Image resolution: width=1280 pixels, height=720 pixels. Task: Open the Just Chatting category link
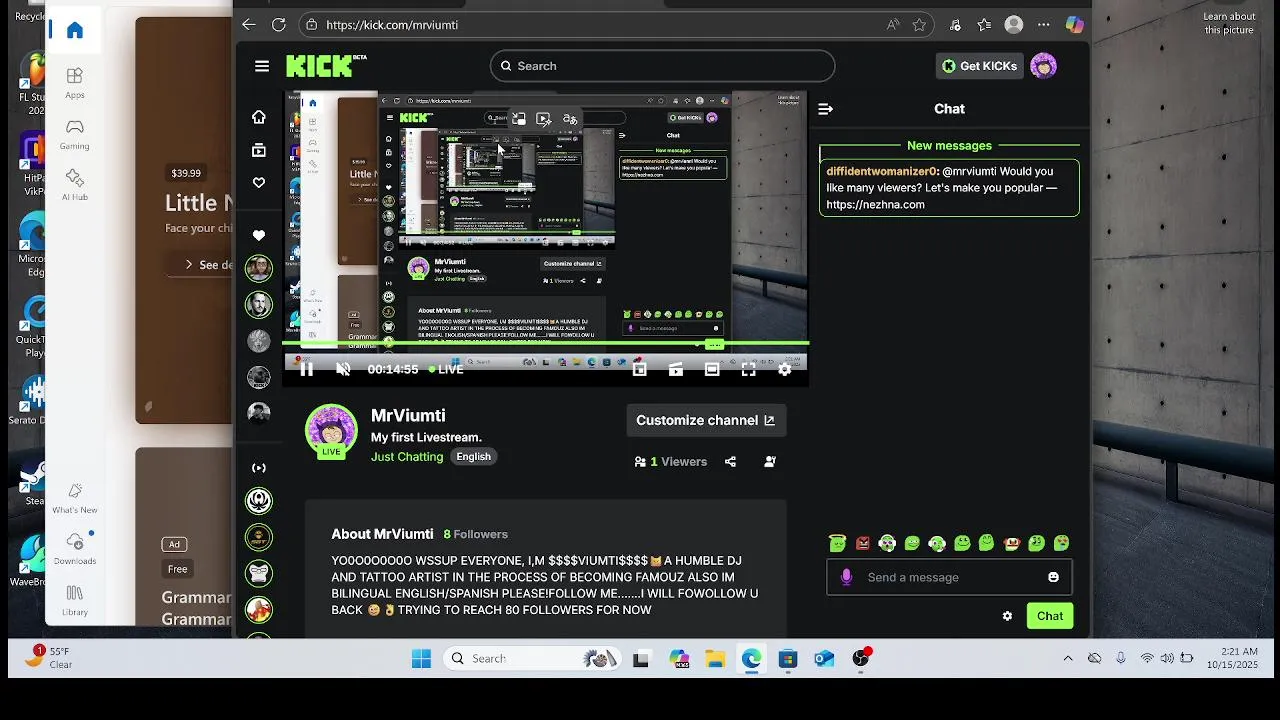407,457
